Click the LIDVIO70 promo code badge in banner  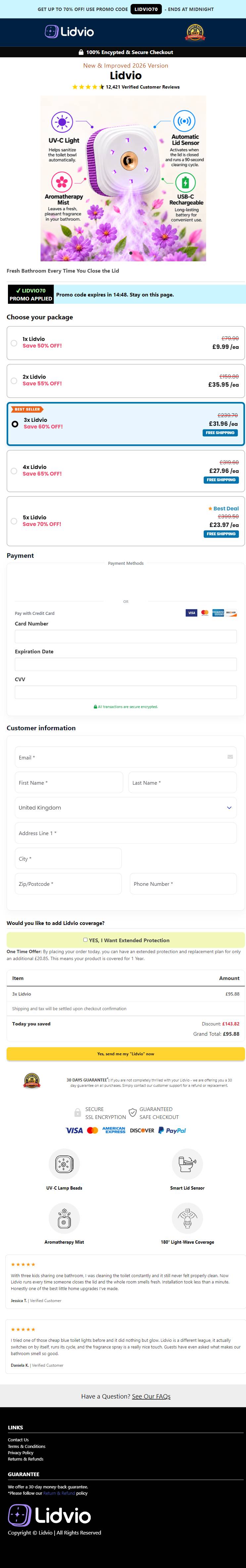pos(146,9)
